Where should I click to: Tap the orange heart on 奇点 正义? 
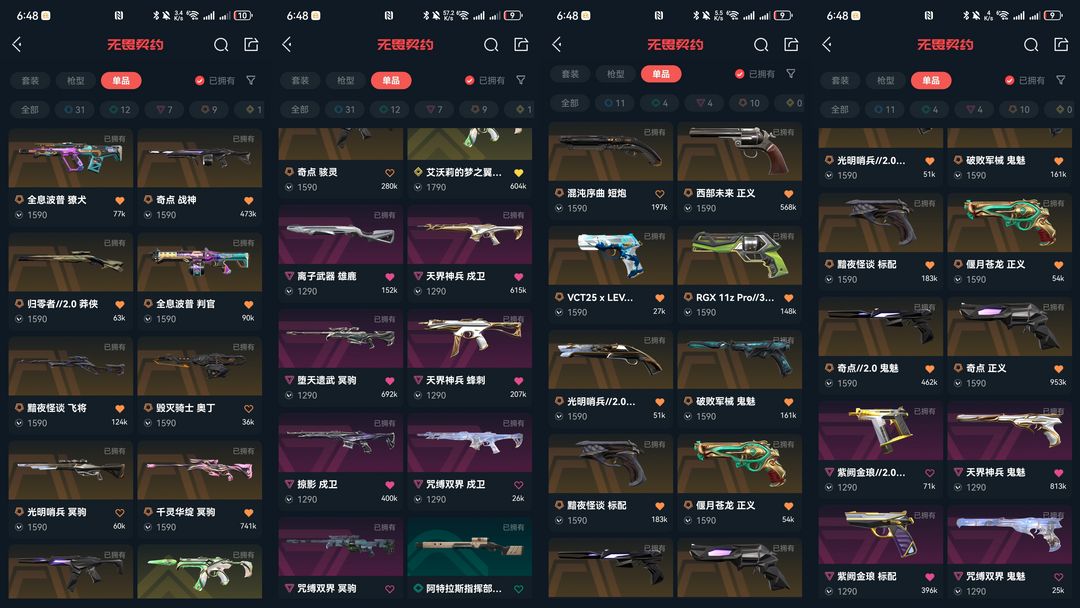click(1059, 368)
